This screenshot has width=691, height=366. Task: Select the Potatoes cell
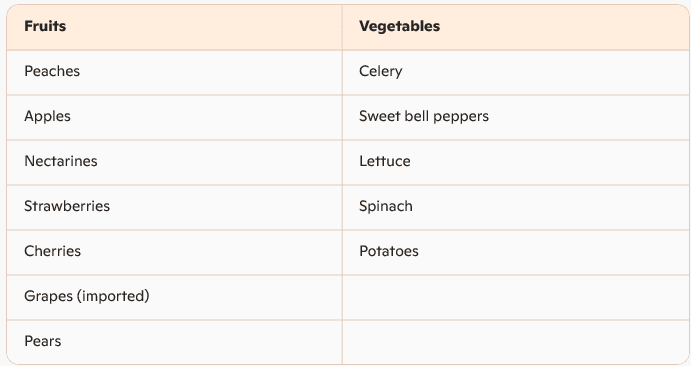(516, 252)
